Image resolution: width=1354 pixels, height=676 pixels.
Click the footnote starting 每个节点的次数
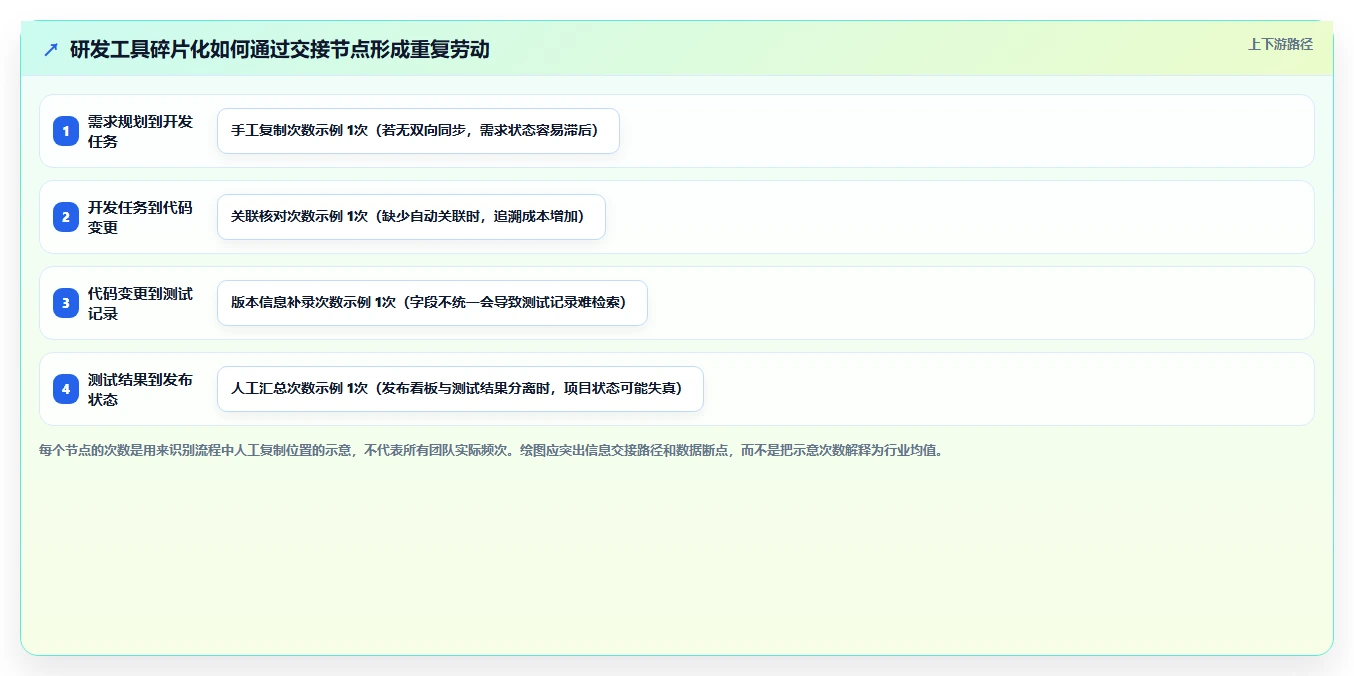tap(491, 450)
